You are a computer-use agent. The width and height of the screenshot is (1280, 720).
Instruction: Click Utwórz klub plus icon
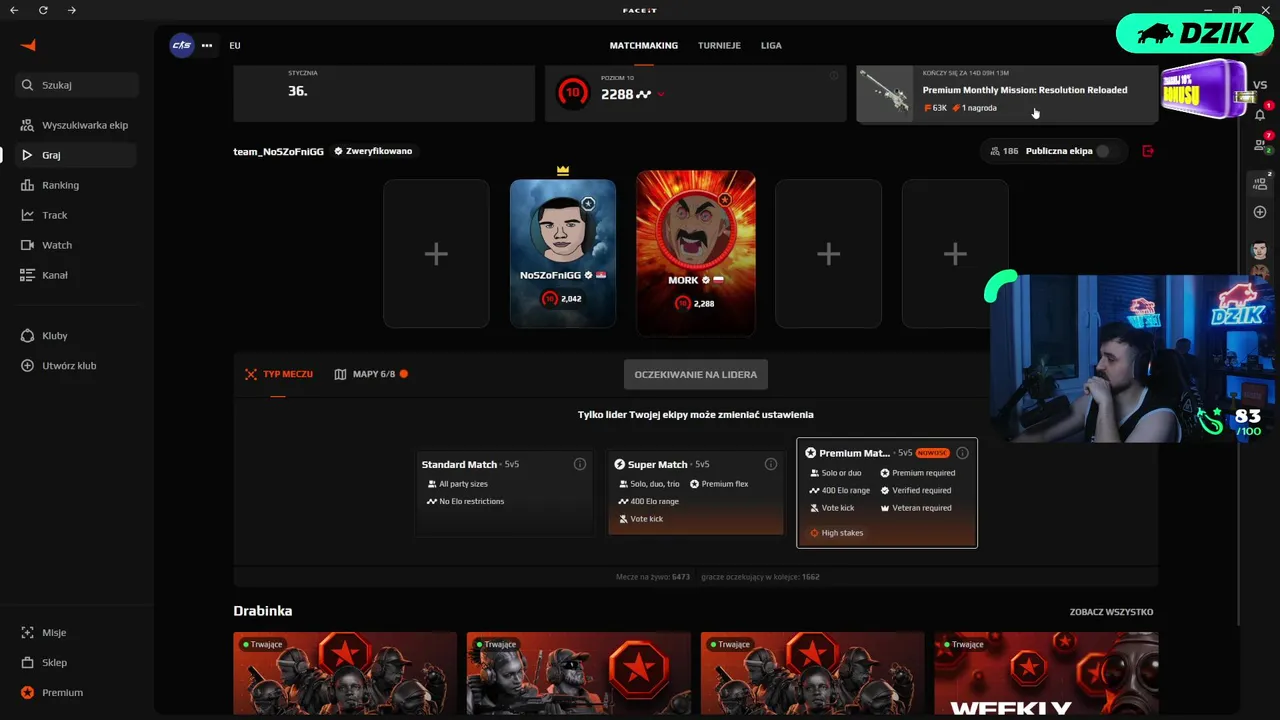27,366
